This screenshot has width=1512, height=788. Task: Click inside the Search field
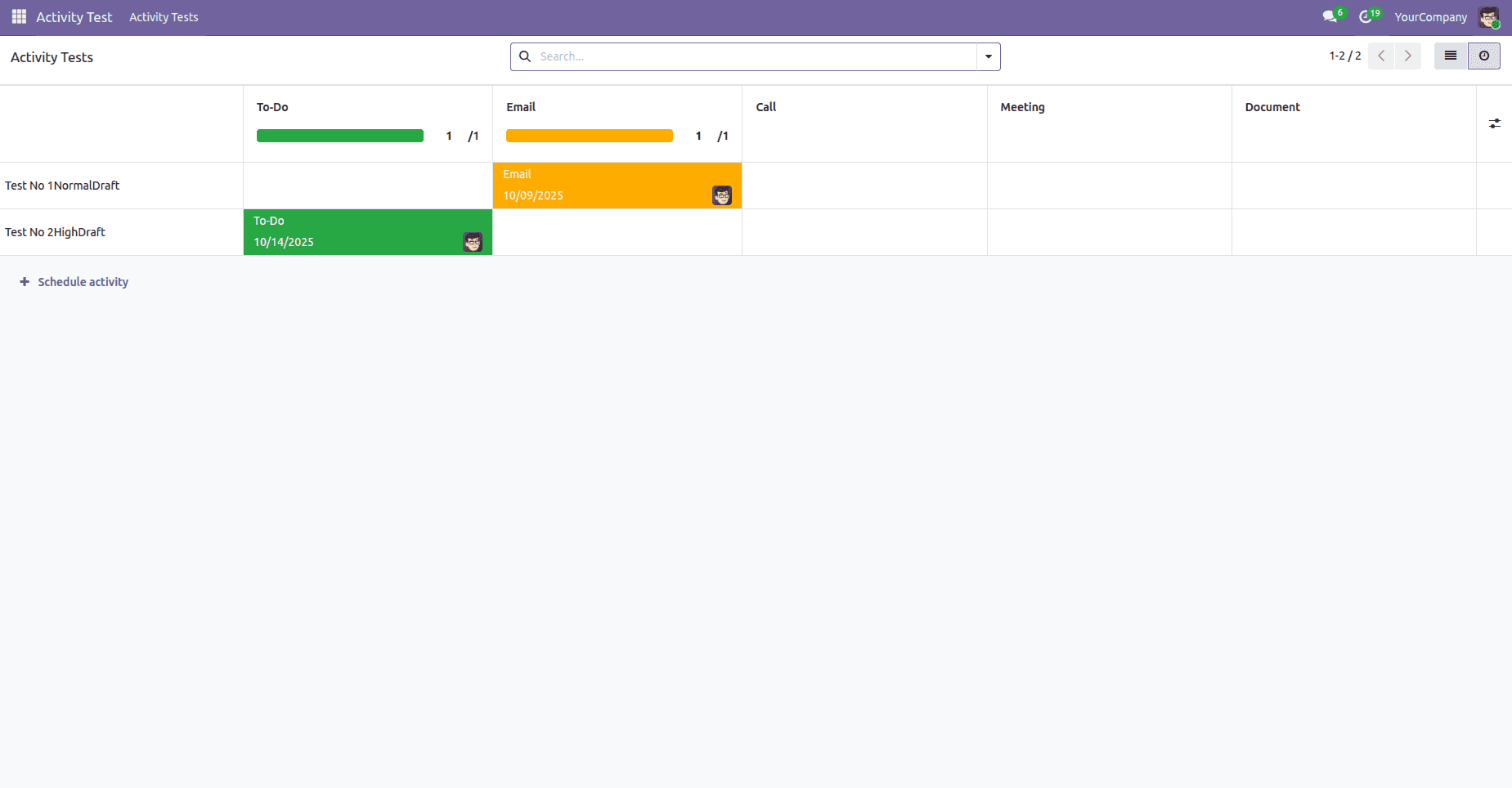coord(736,56)
